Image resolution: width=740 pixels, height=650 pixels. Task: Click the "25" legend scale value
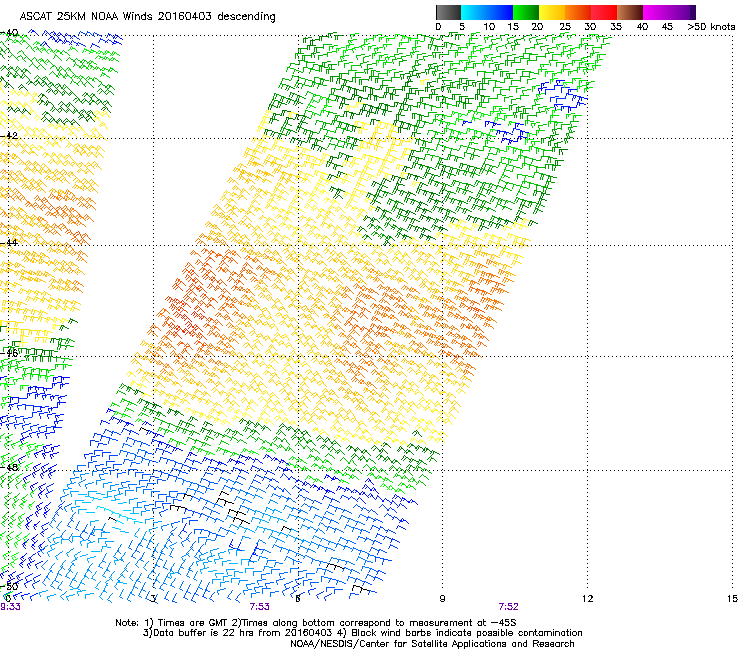(564, 27)
